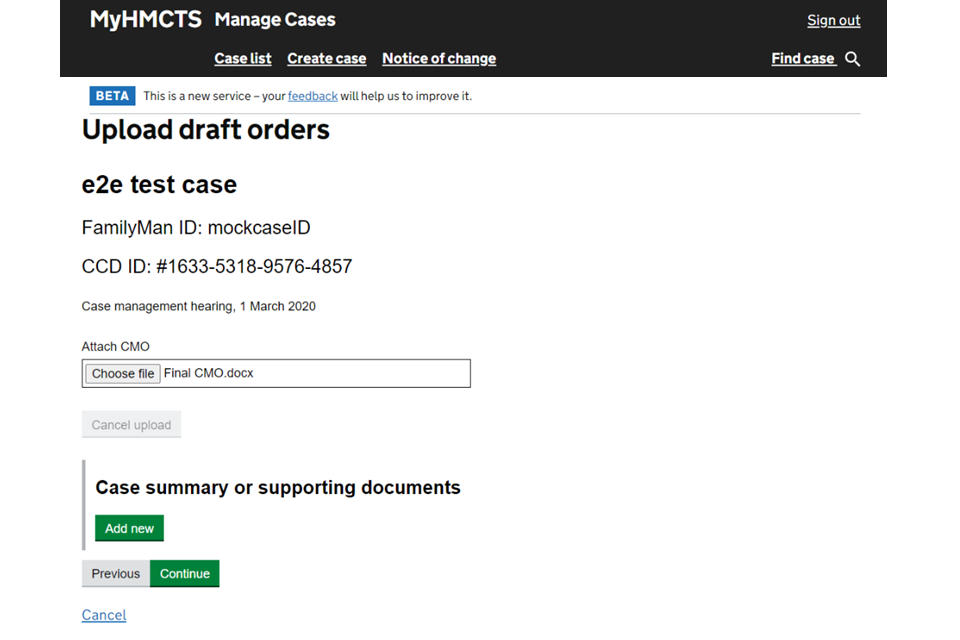Click the Attach CMO label
The image size is (960, 640).
click(116, 347)
